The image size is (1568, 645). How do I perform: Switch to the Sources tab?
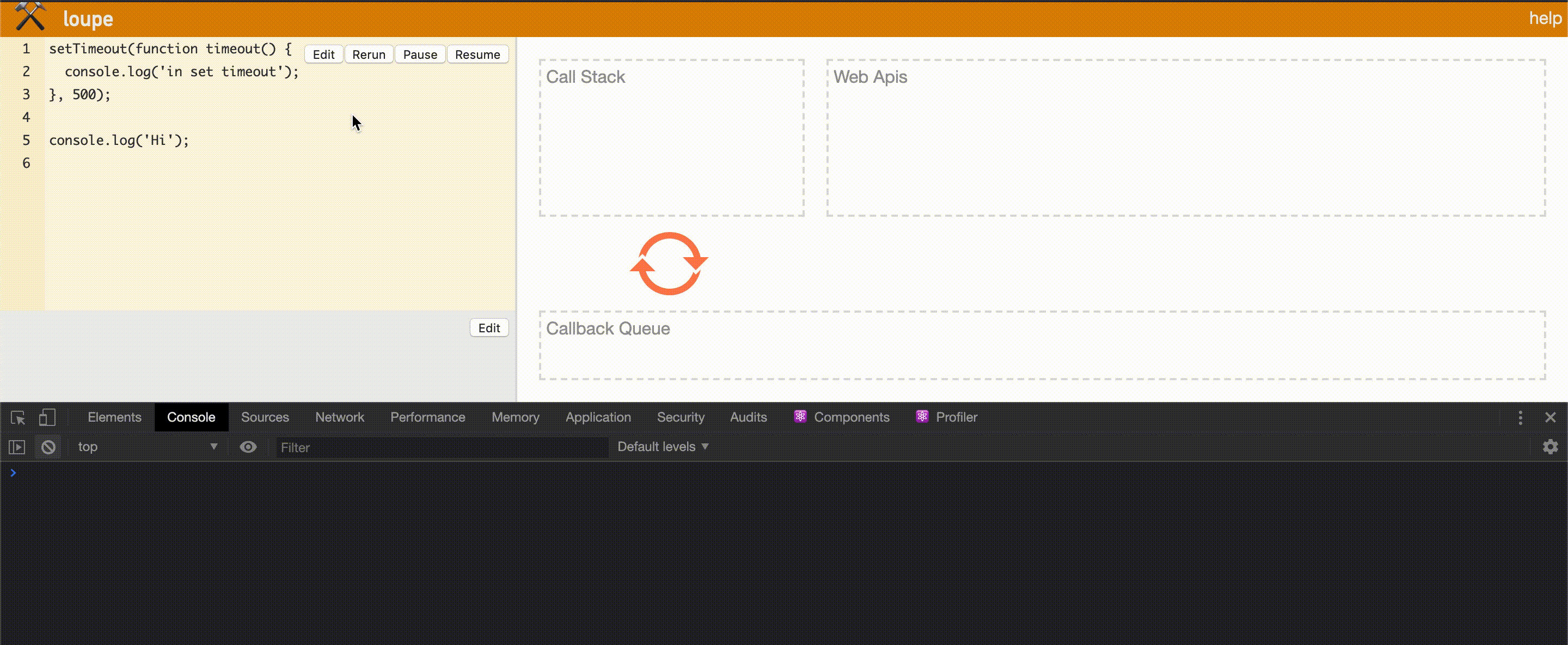[265, 417]
